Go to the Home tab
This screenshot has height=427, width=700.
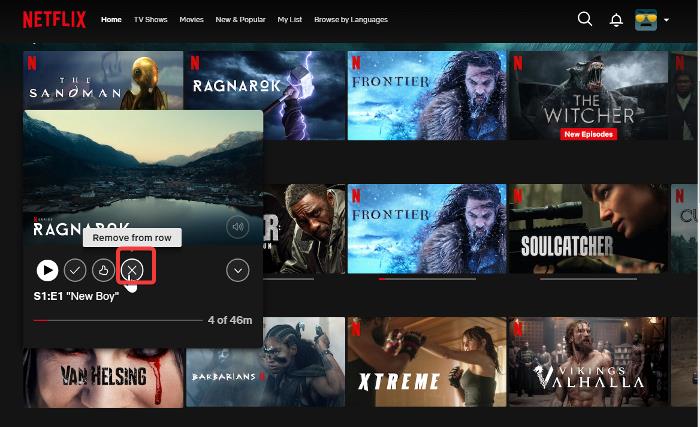tap(111, 20)
